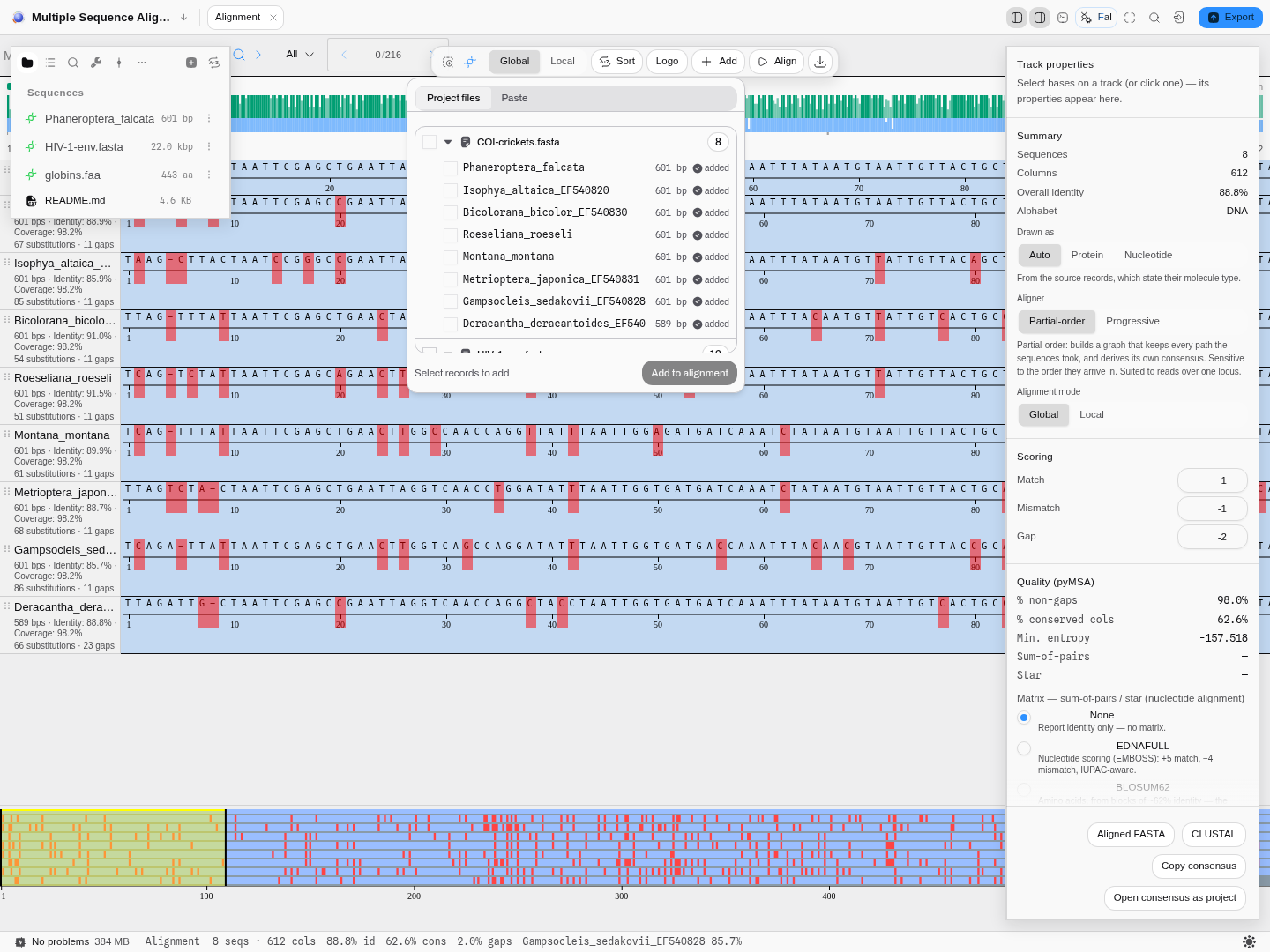Click the Match score input field
Screen dimensions: 1270x952
point(1212,480)
